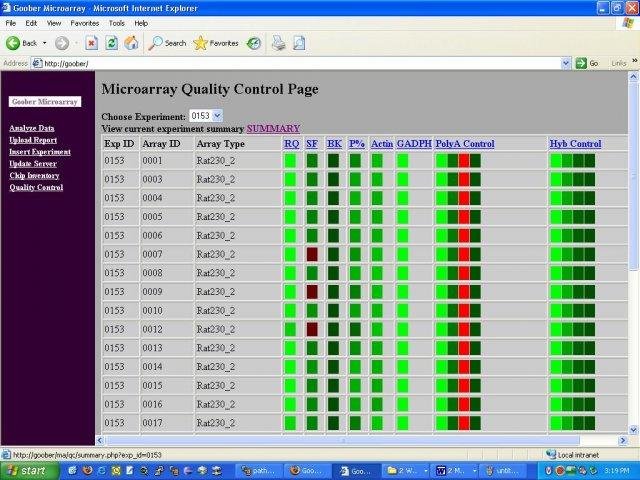Expand the address bar dropdown arrow
This screenshot has height=480, width=640.
tap(565, 63)
